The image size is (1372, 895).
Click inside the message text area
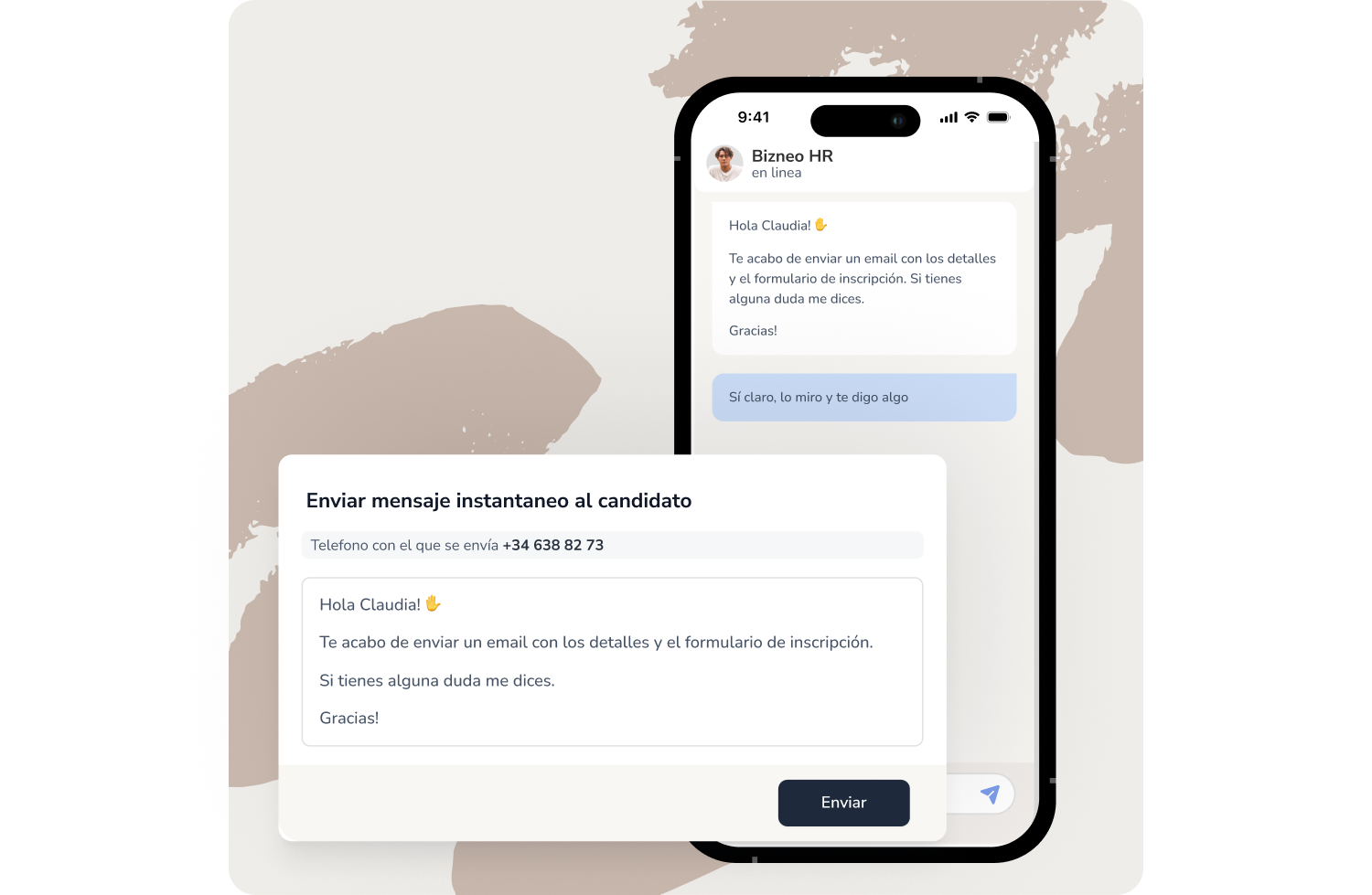tap(612, 662)
